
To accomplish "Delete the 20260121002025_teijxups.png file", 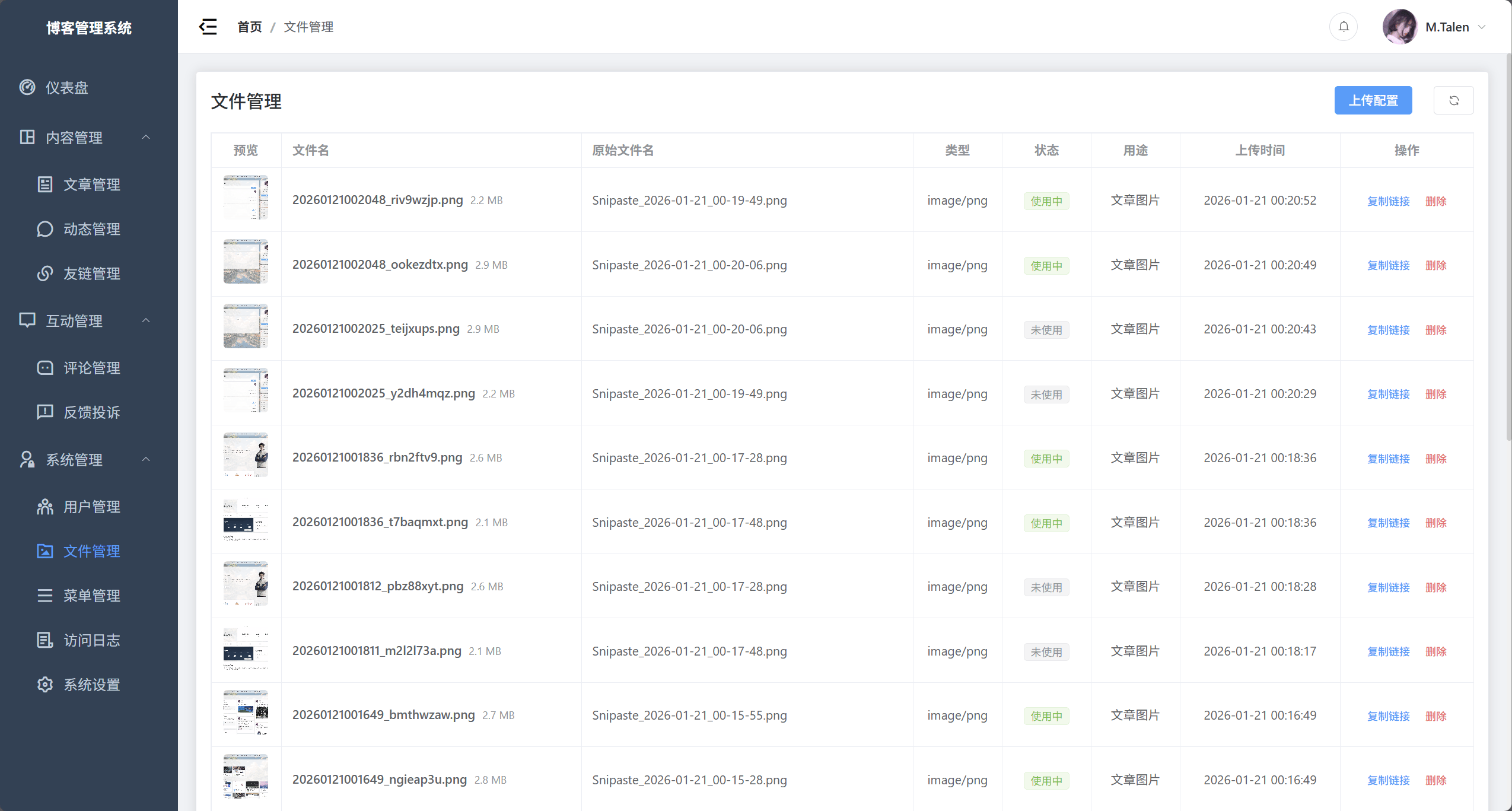I will 1435,330.
